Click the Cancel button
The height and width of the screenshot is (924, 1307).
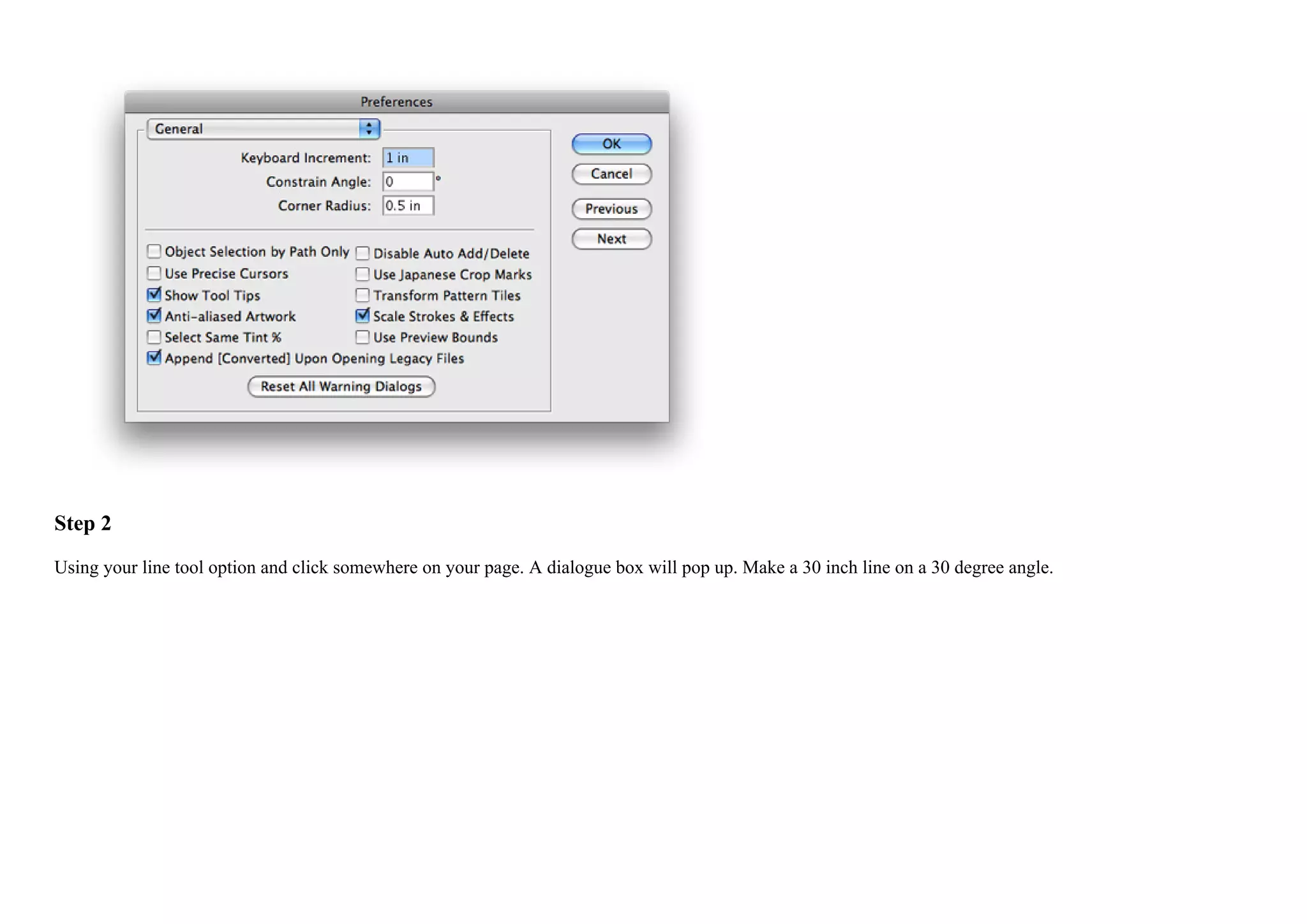(x=611, y=174)
